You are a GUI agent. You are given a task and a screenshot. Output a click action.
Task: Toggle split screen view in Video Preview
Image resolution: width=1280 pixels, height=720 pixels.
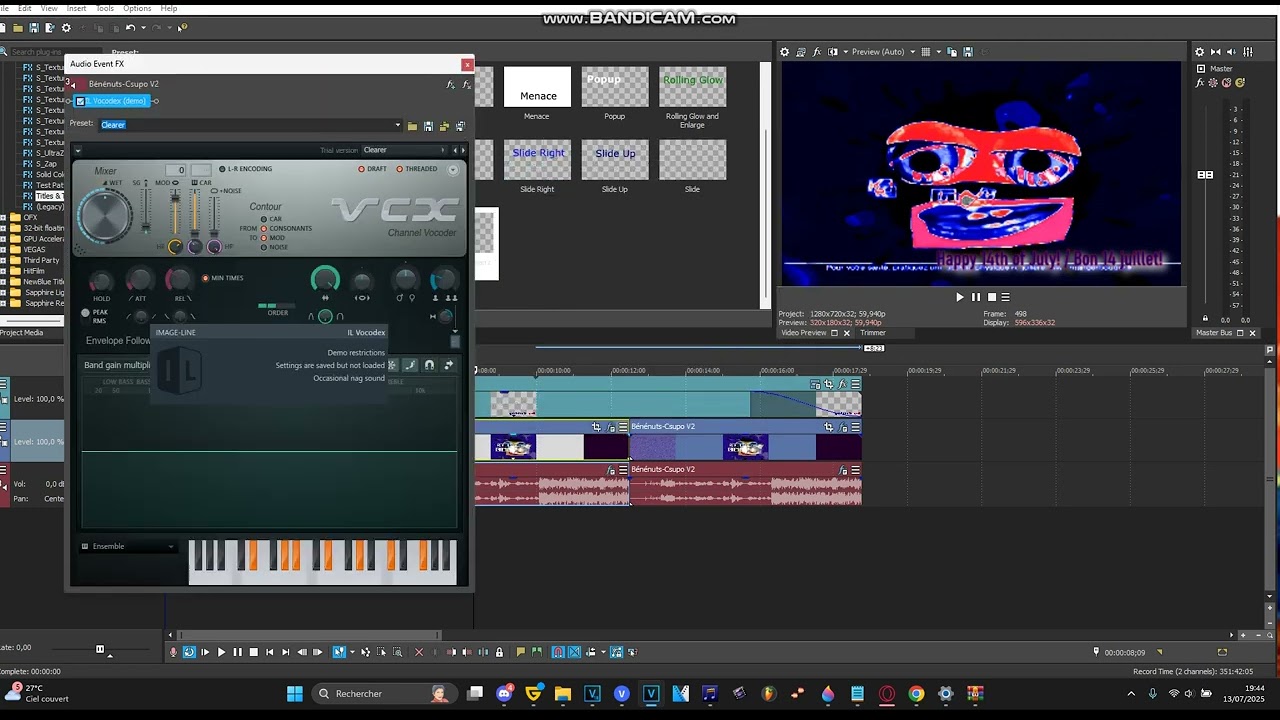835,52
